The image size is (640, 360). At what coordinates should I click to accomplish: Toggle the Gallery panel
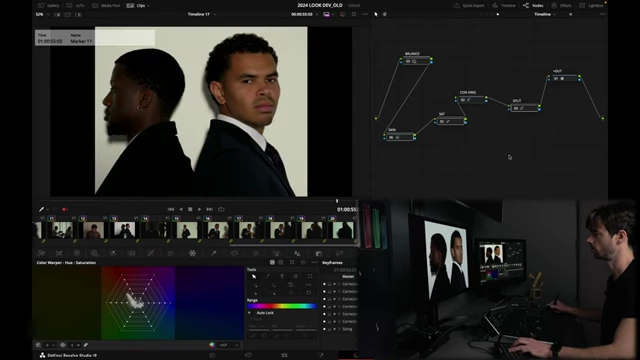pyautogui.click(x=49, y=5)
